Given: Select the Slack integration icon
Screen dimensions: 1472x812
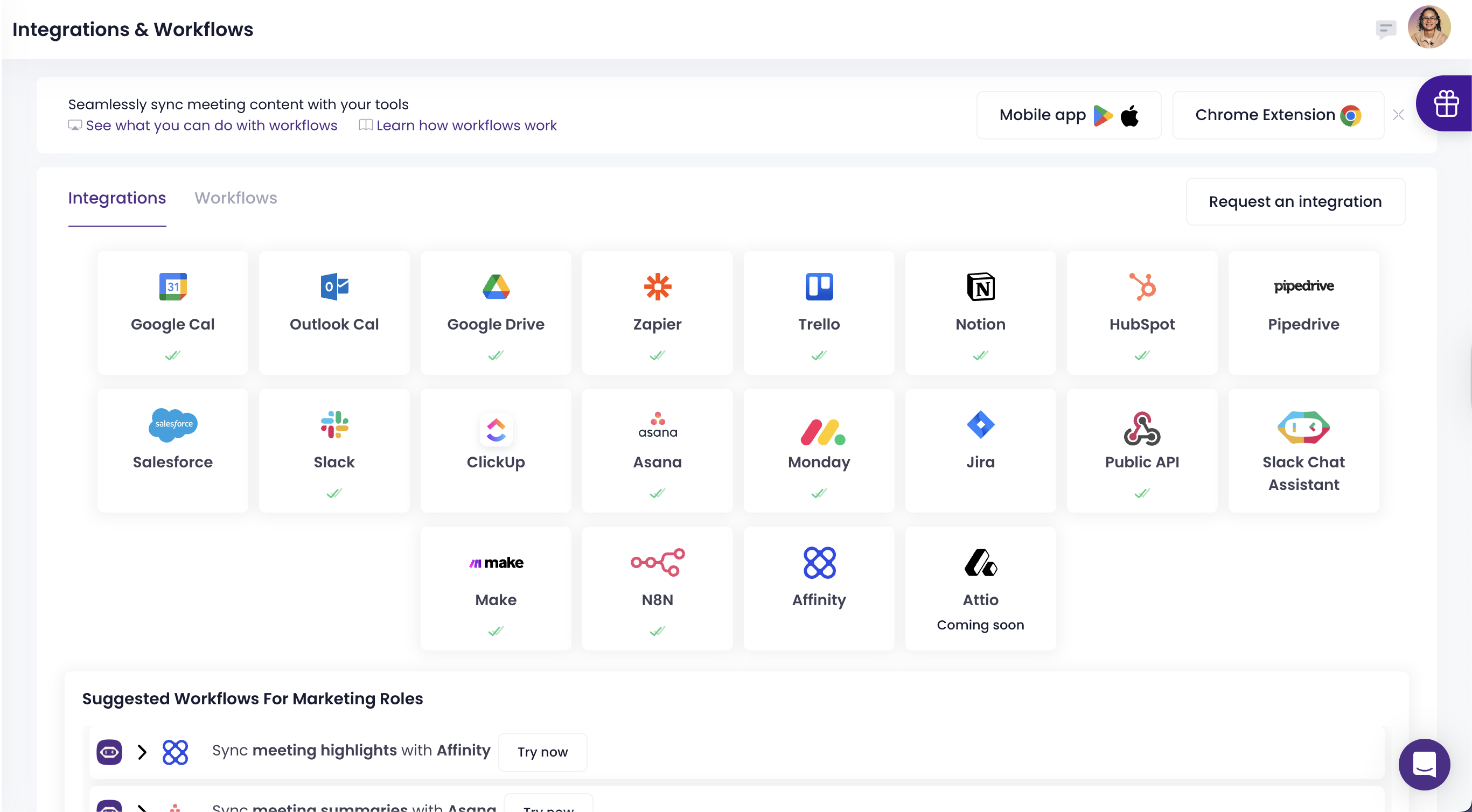Looking at the screenshot, I should point(334,424).
